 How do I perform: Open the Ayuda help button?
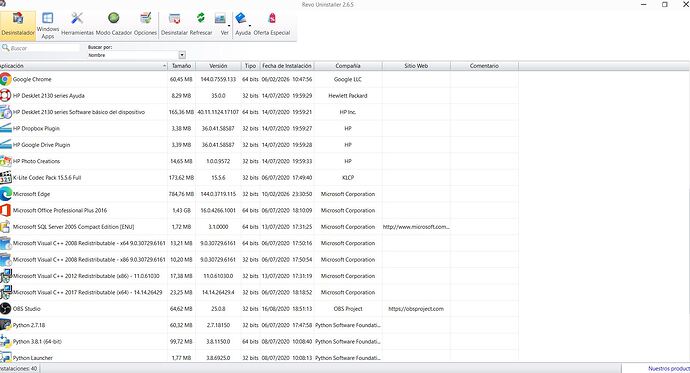(241, 24)
